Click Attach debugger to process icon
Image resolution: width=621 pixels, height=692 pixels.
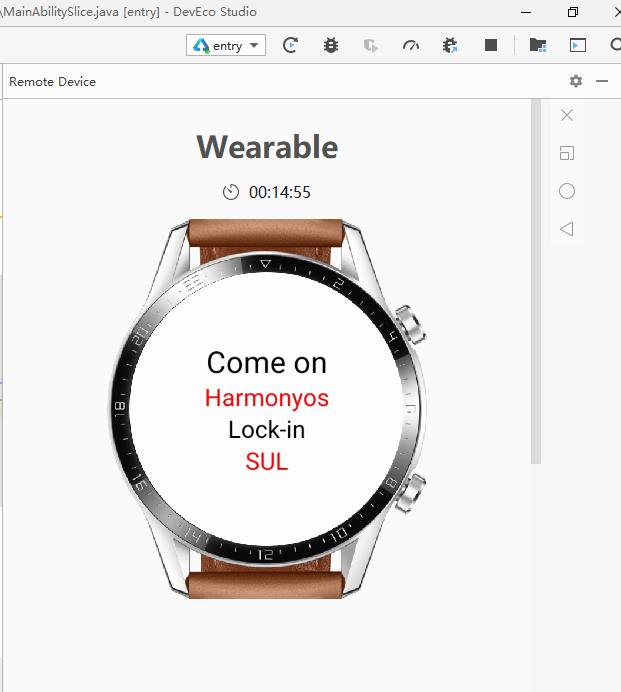[x=450, y=45]
